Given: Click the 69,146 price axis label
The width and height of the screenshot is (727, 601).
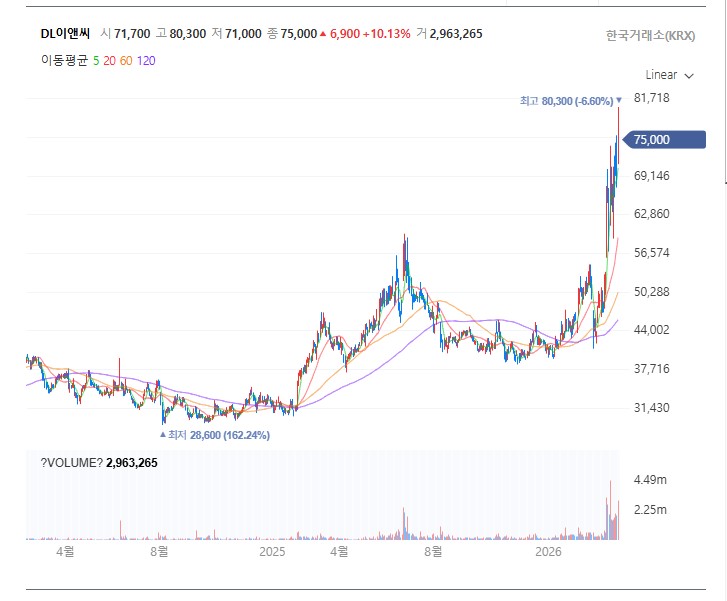Looking at the screenshot, I should point(651,176).
